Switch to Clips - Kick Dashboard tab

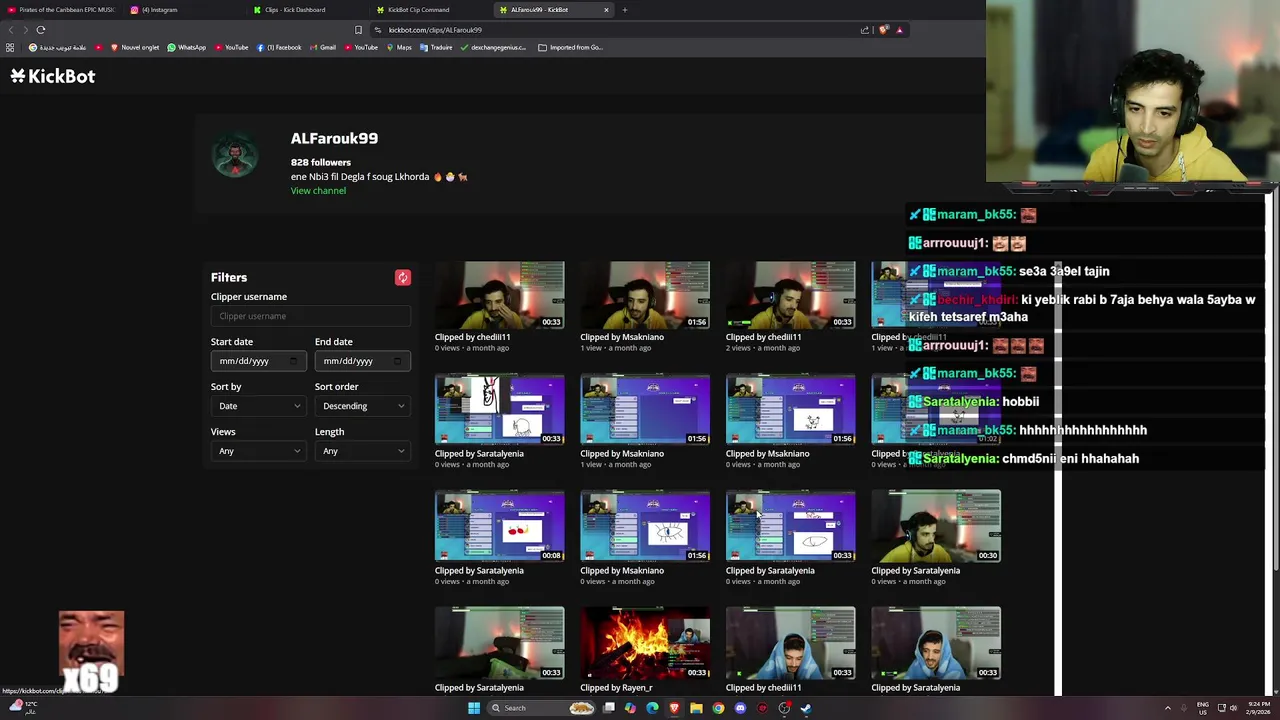(307, 10)
